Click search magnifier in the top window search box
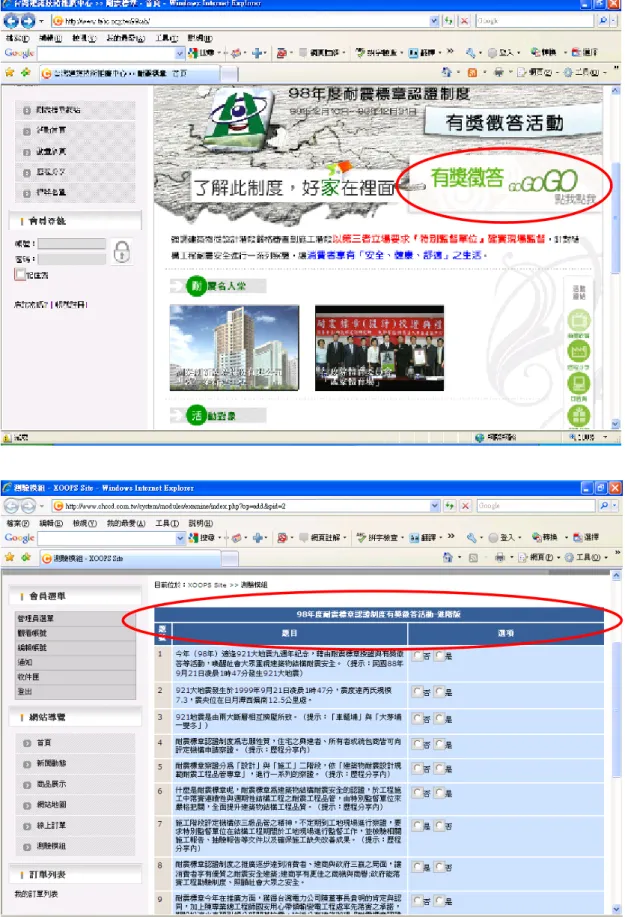This screenshot has height=917, width=625. click(x=603, y=20)
